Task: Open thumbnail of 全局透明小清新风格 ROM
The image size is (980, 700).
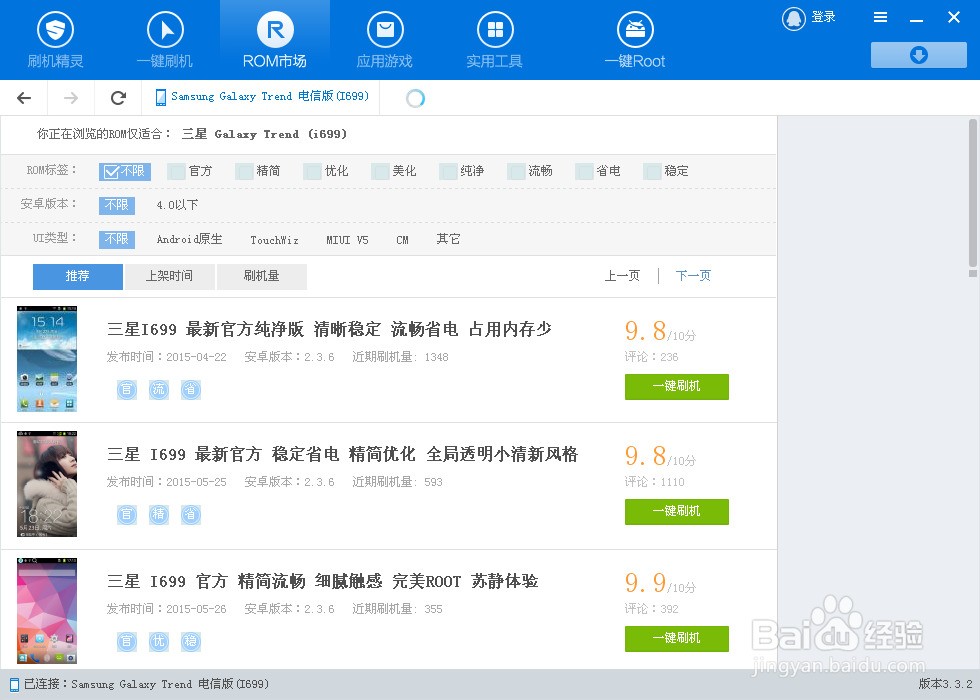Action: point(47,484)
